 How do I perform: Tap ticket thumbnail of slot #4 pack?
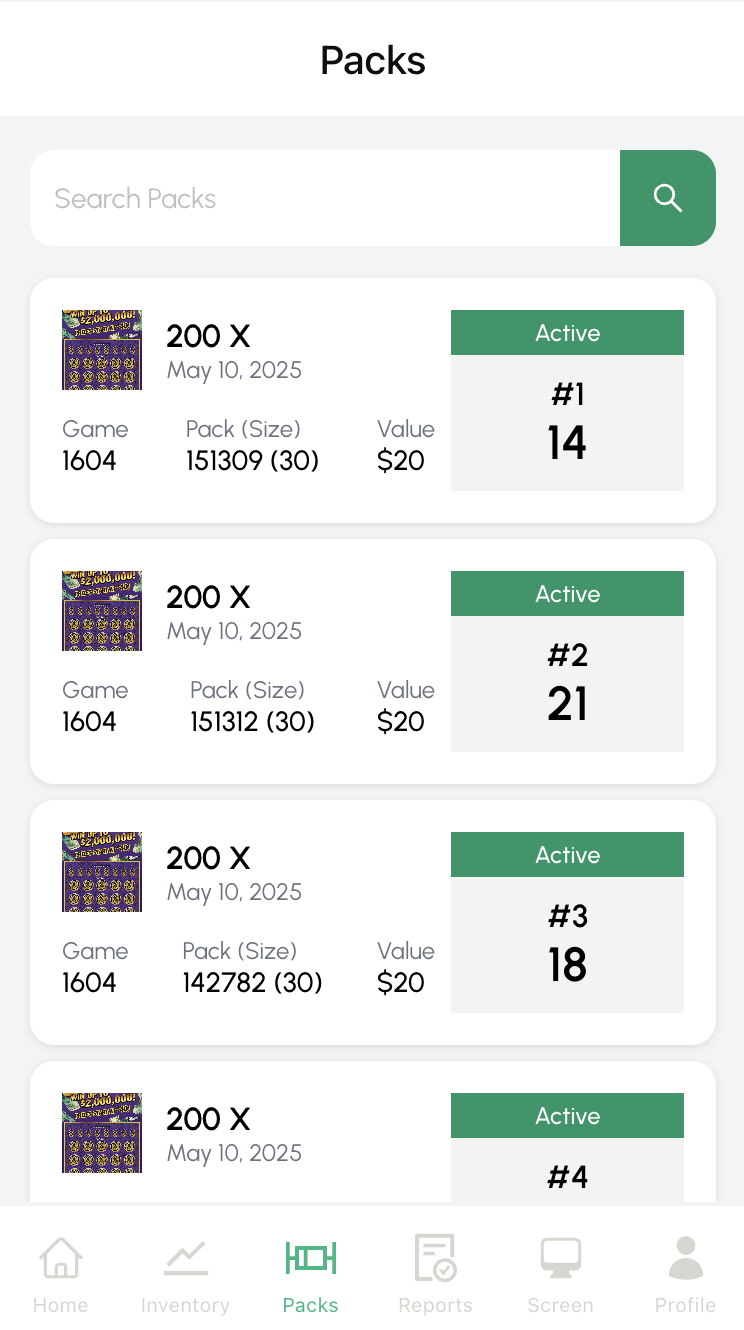coord(102,1132)
